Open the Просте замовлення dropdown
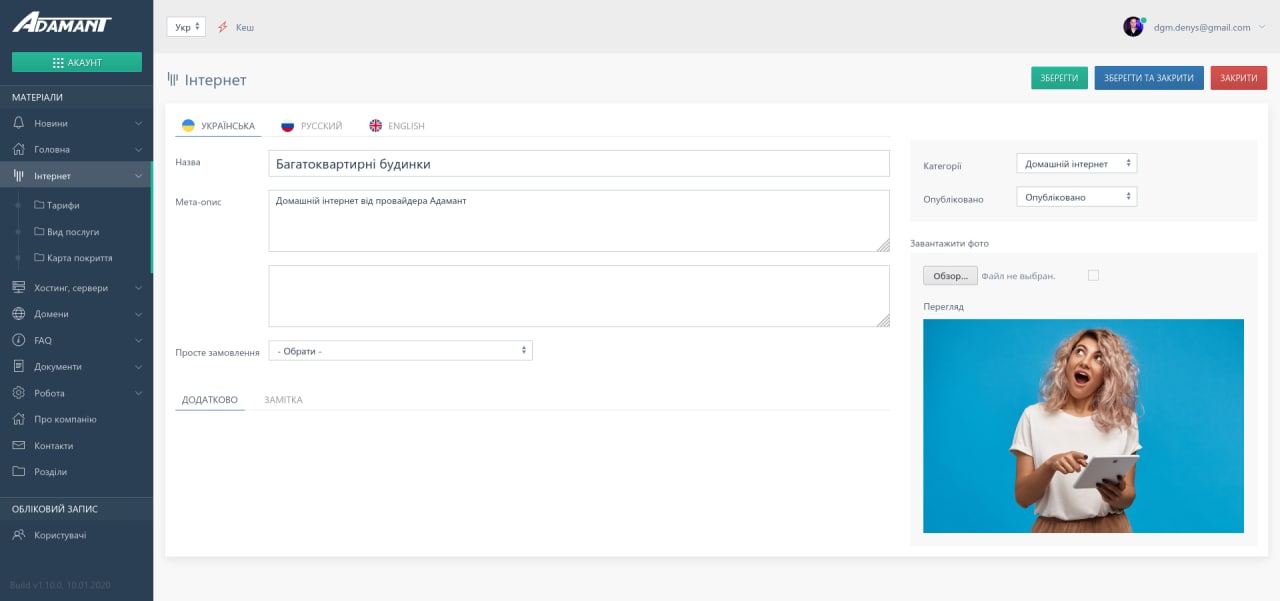The height and width of the screenshot is (601, 1280). click(401, 351)
